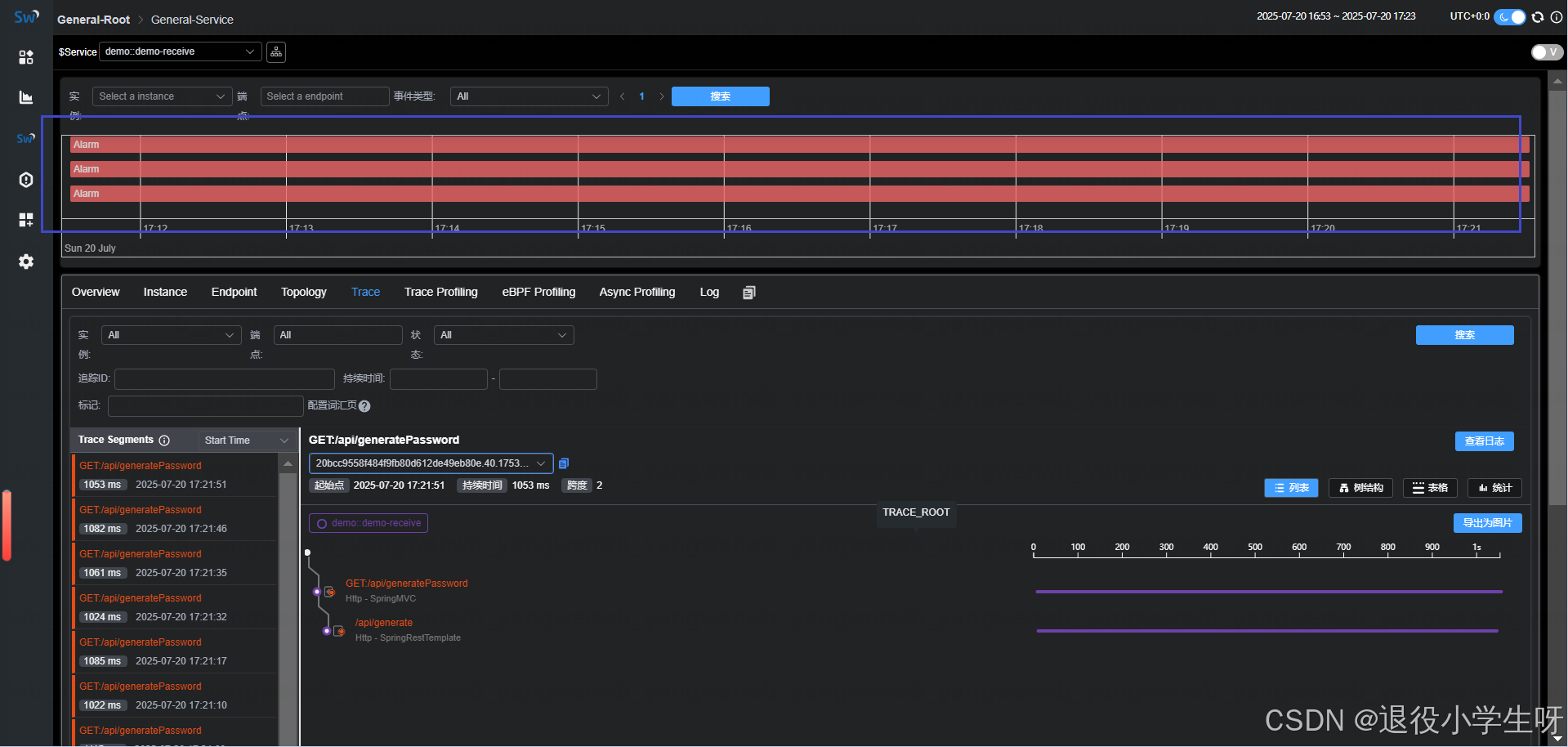This screenshot has width=1568, height=747.
Task: Open the alarm shield icon in sidebar
Action: tap(26, 180)
